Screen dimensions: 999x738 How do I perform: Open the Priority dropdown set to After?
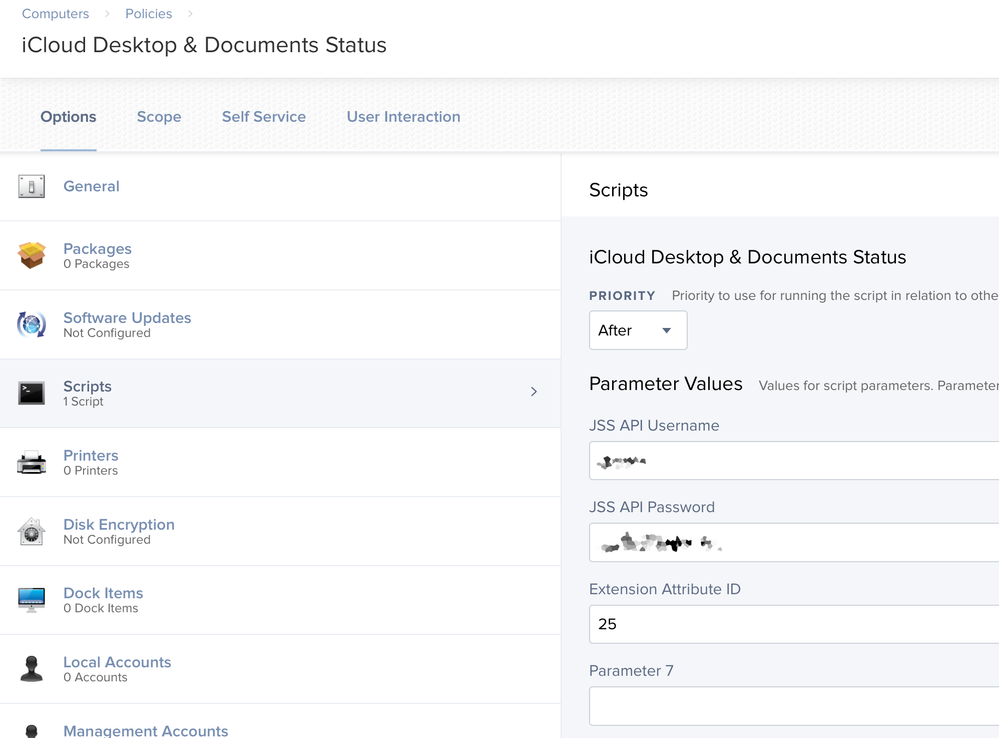coord(638,330)
